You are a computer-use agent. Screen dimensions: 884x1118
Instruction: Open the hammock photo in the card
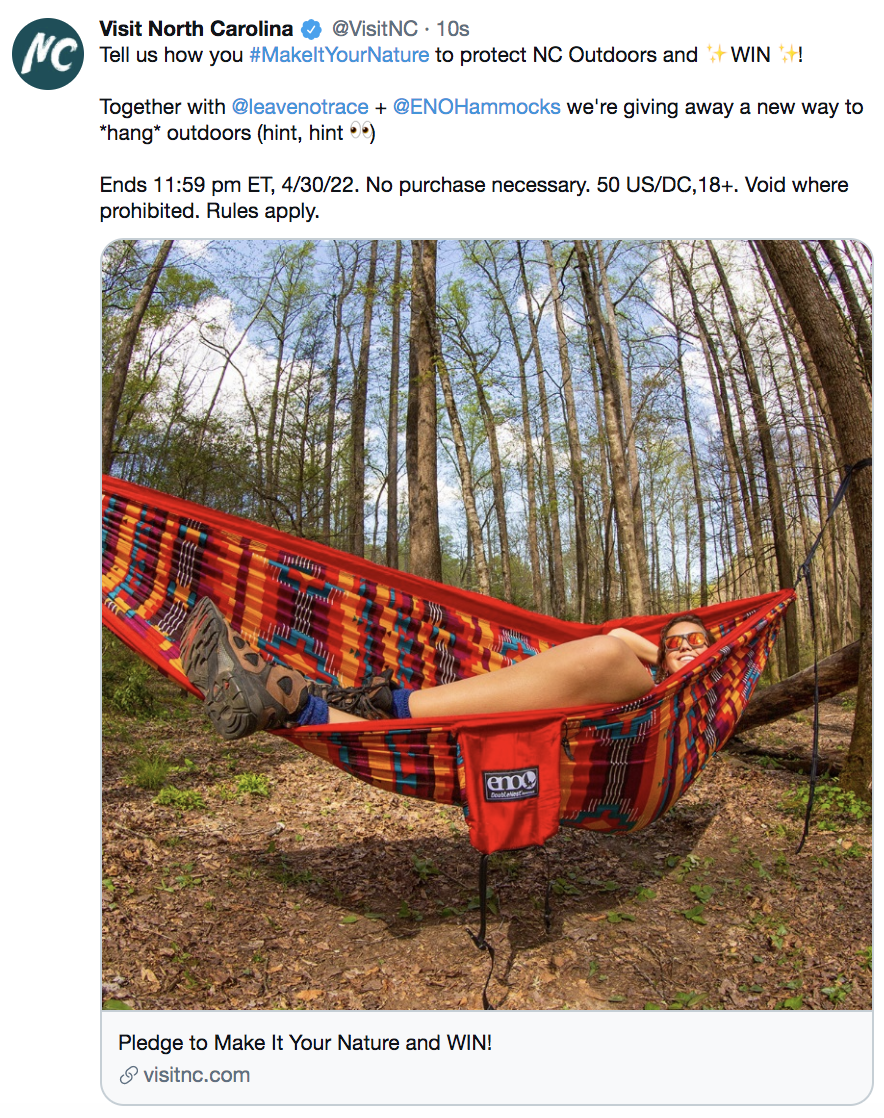pos(487,625)
